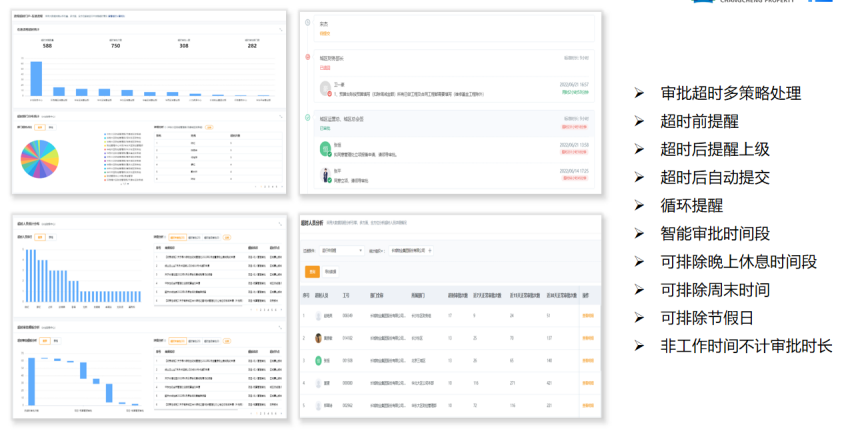Image resolution: width=844 pixels, height=437 pixels.
Task: Click the '审批超时多策略处理' bullet text
Action: (x=731, y=93)
